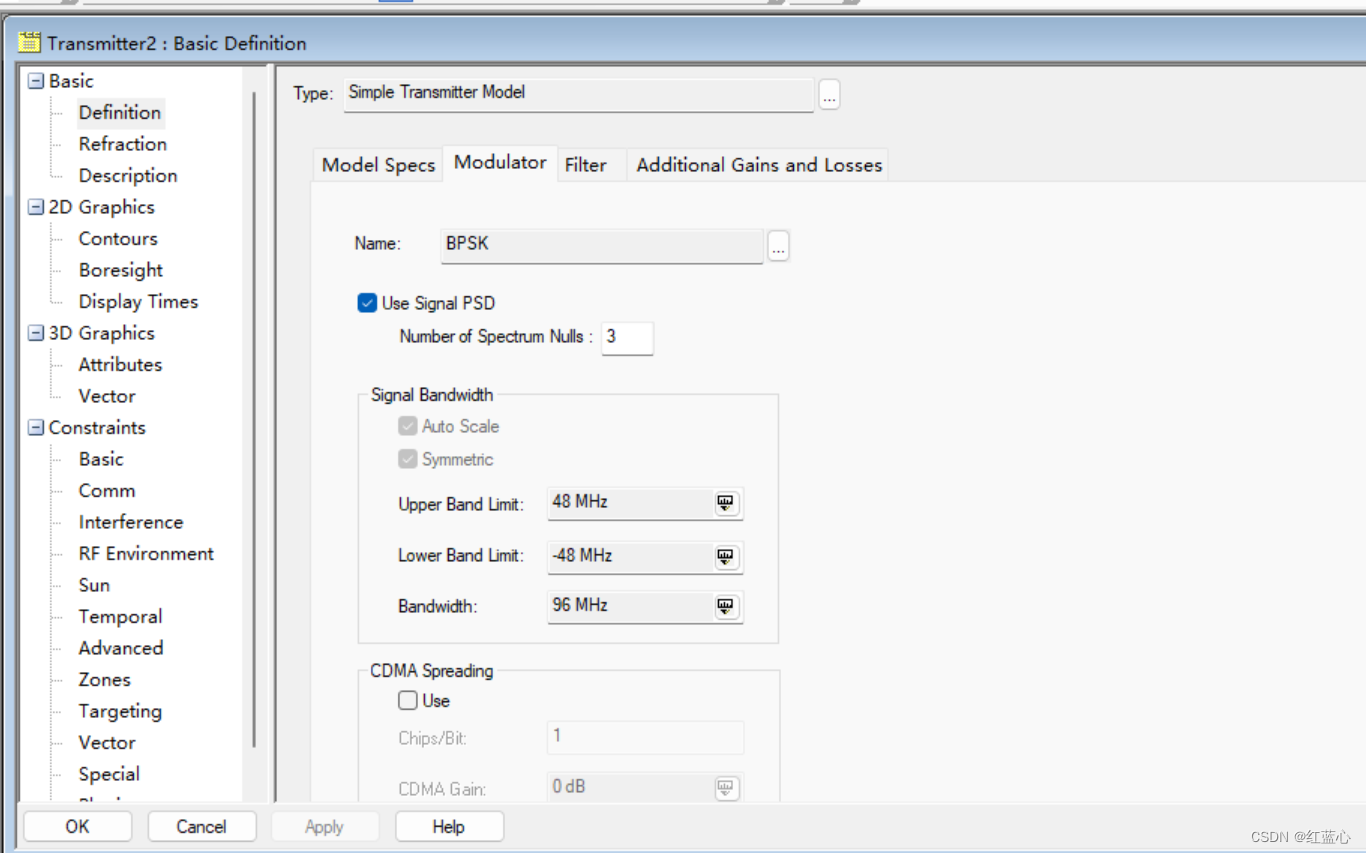
Task: Click the Upper Band Limit value field
Action: 630,503
